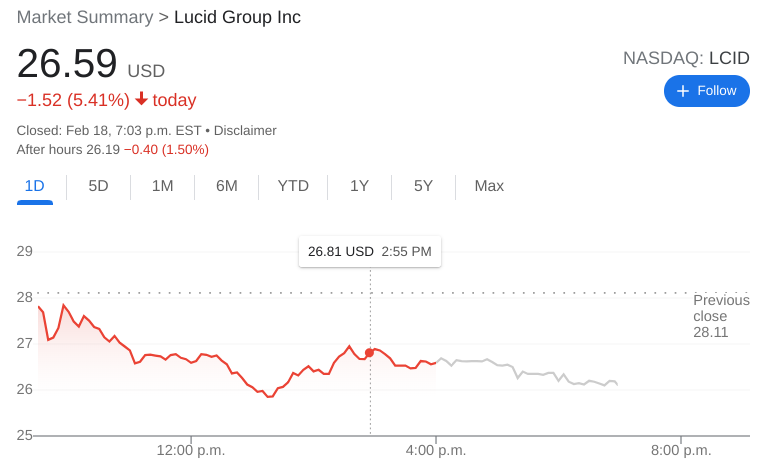Switch to the 5D chart view
Viewport: 776px width, 473px height.
(98, 186)
